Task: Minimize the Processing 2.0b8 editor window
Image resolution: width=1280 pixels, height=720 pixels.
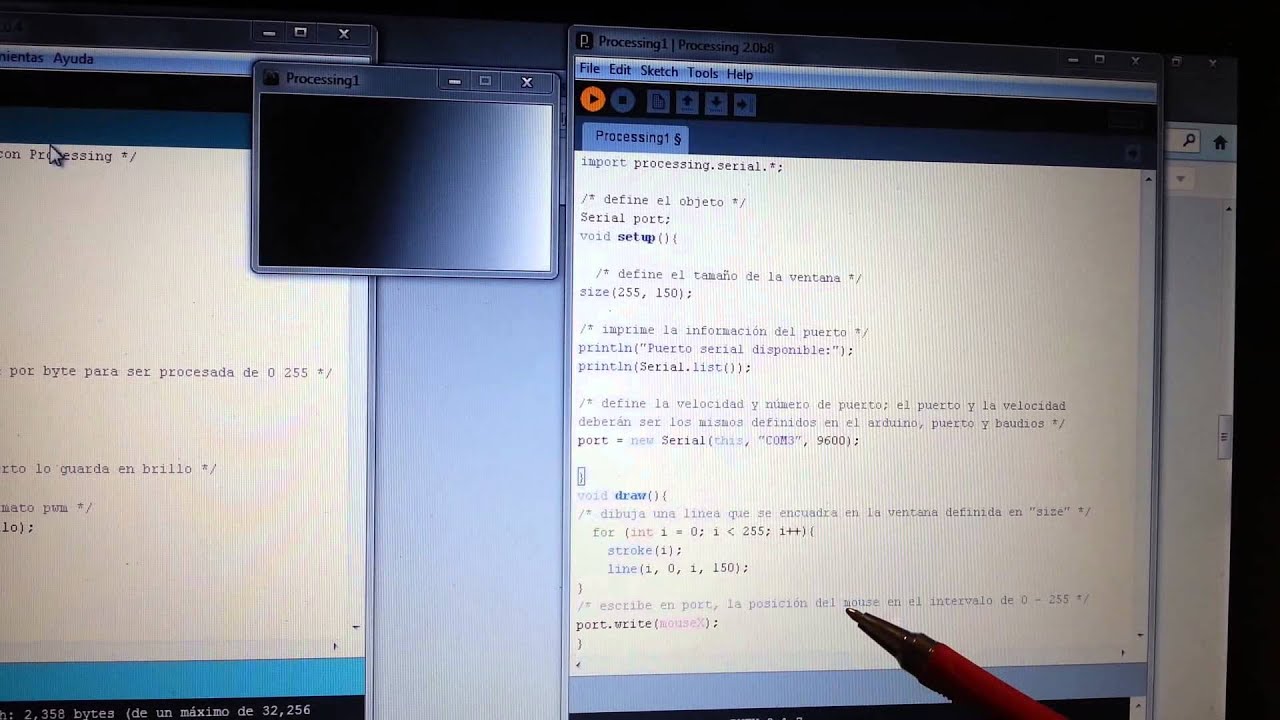Action: point(1073,60)
